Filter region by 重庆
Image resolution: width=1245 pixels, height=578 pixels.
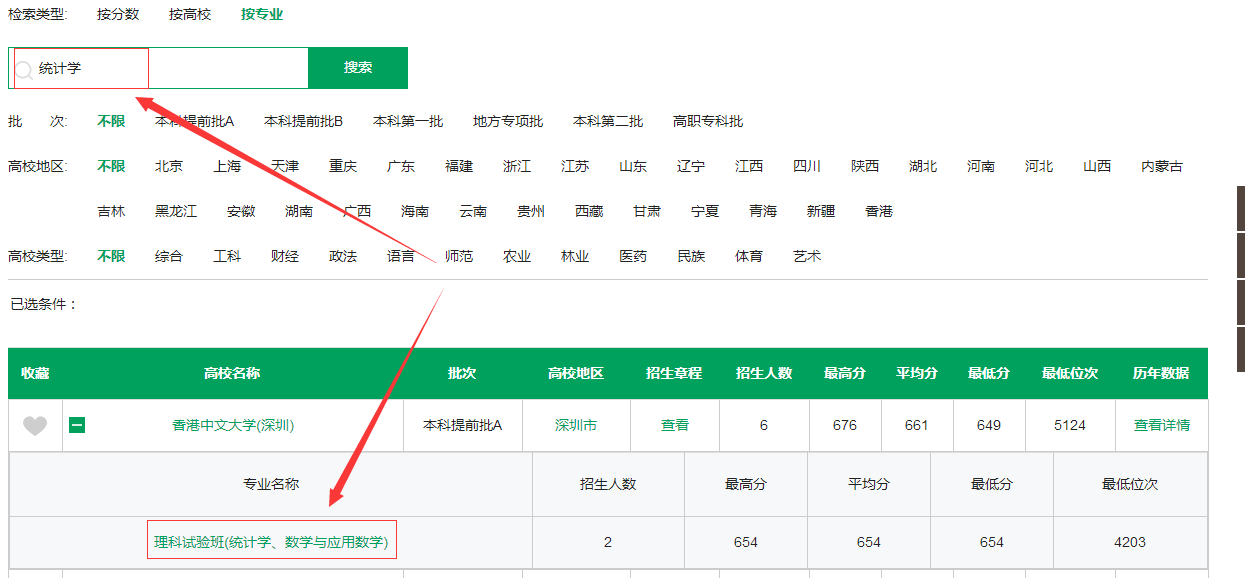[343, 166]
